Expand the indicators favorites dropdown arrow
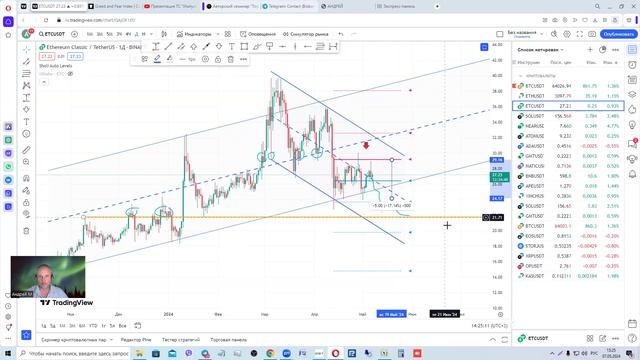The image size is (640, 360). tap(218, 34)
